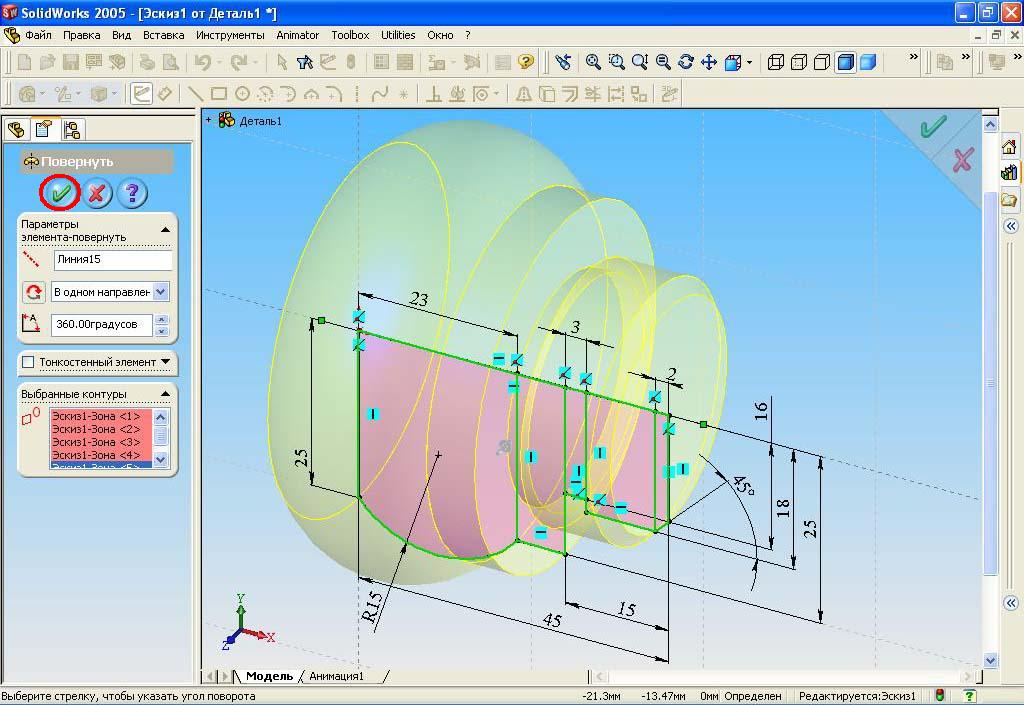
Task: Confirm sketch with corner green checkmark
Action: (933, 127)
